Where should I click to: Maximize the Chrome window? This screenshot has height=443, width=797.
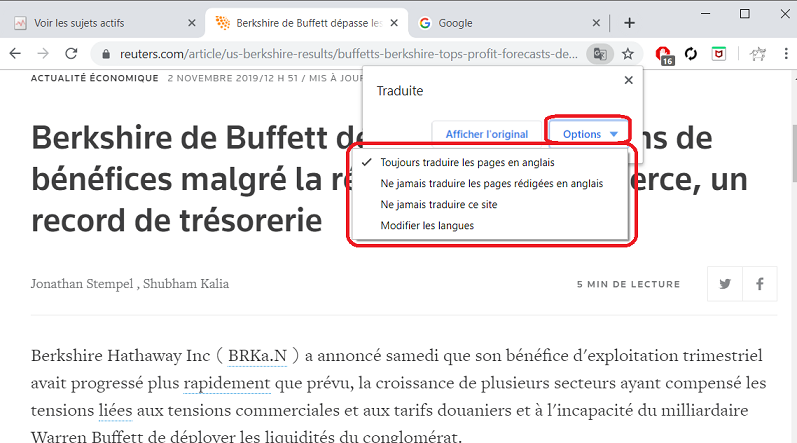coord(745,14)
